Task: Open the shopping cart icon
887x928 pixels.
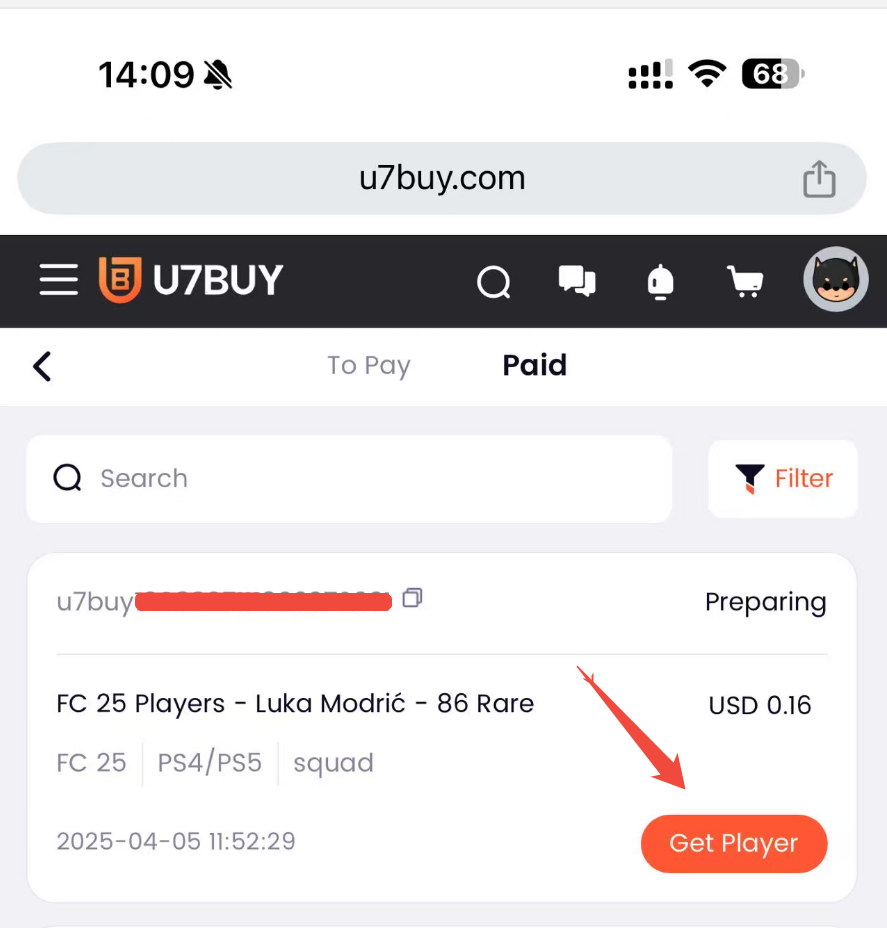Action: point(744,281)
